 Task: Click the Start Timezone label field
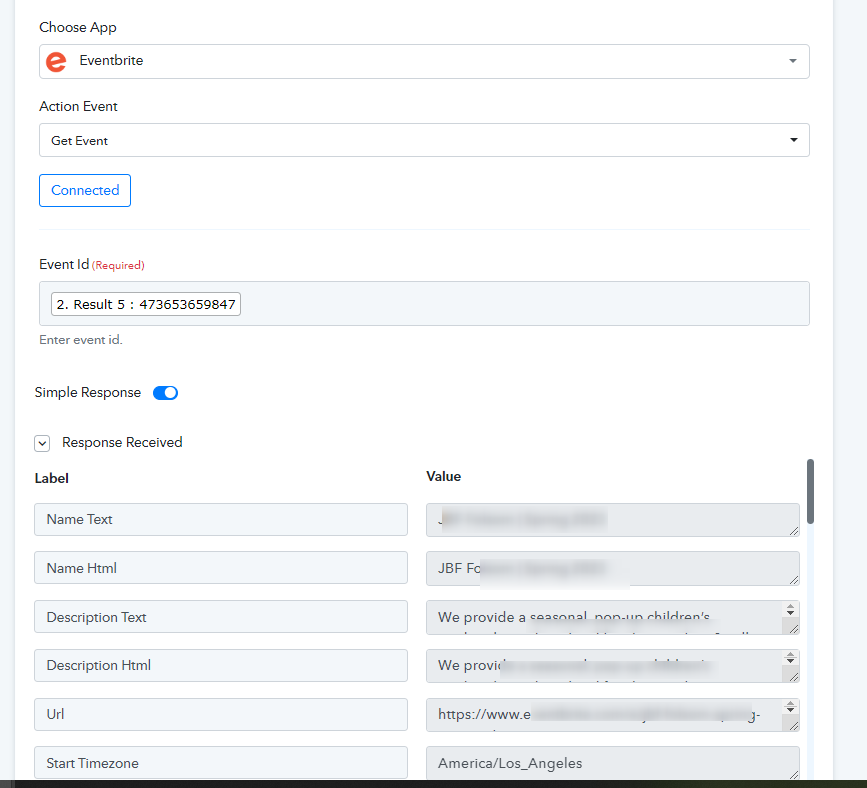pyautogui.click(x=221, y=763)
